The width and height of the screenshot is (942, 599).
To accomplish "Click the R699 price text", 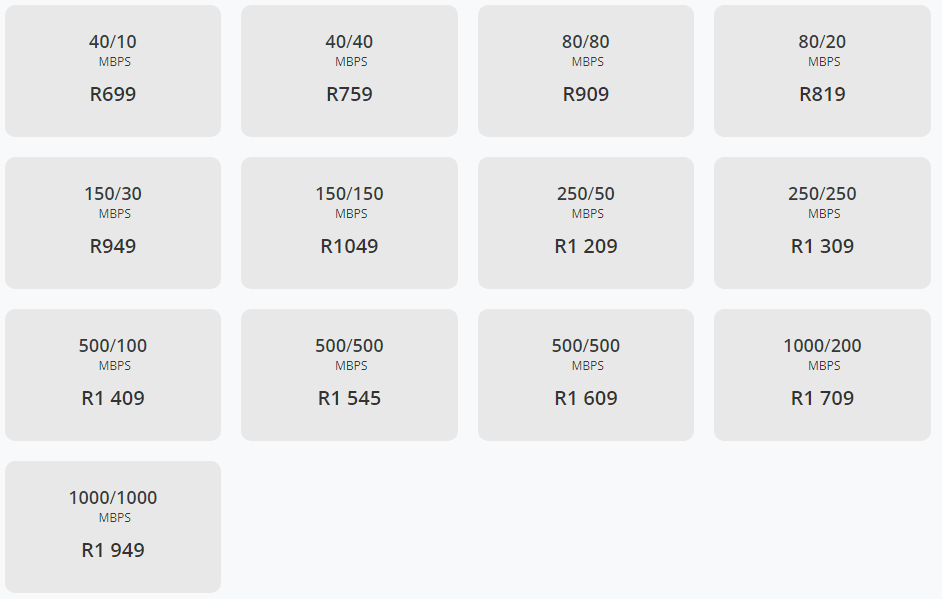I will [113, 95].
